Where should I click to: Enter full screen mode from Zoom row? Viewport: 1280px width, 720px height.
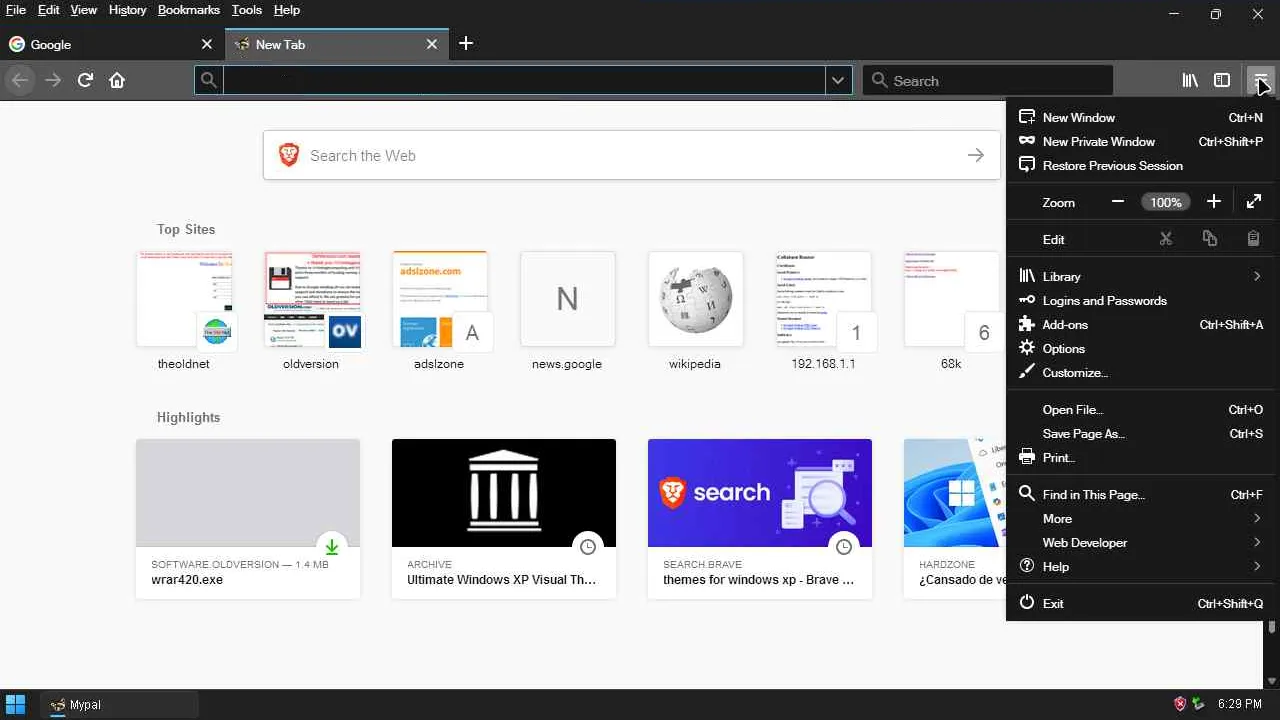click(1254, 202)
